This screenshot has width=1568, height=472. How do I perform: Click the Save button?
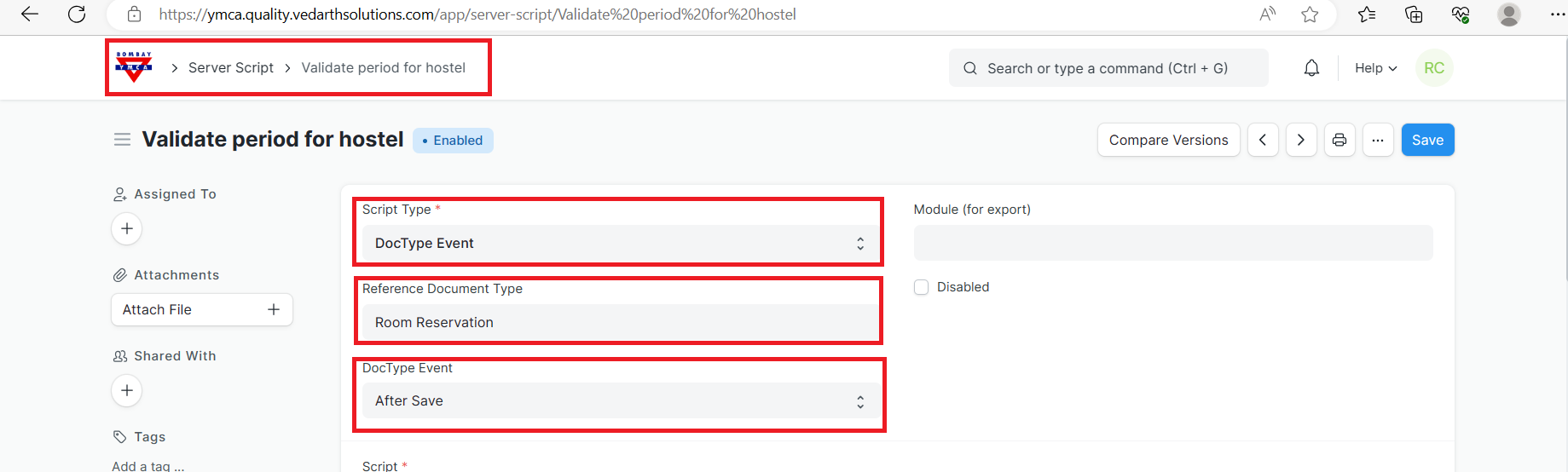1427,140
